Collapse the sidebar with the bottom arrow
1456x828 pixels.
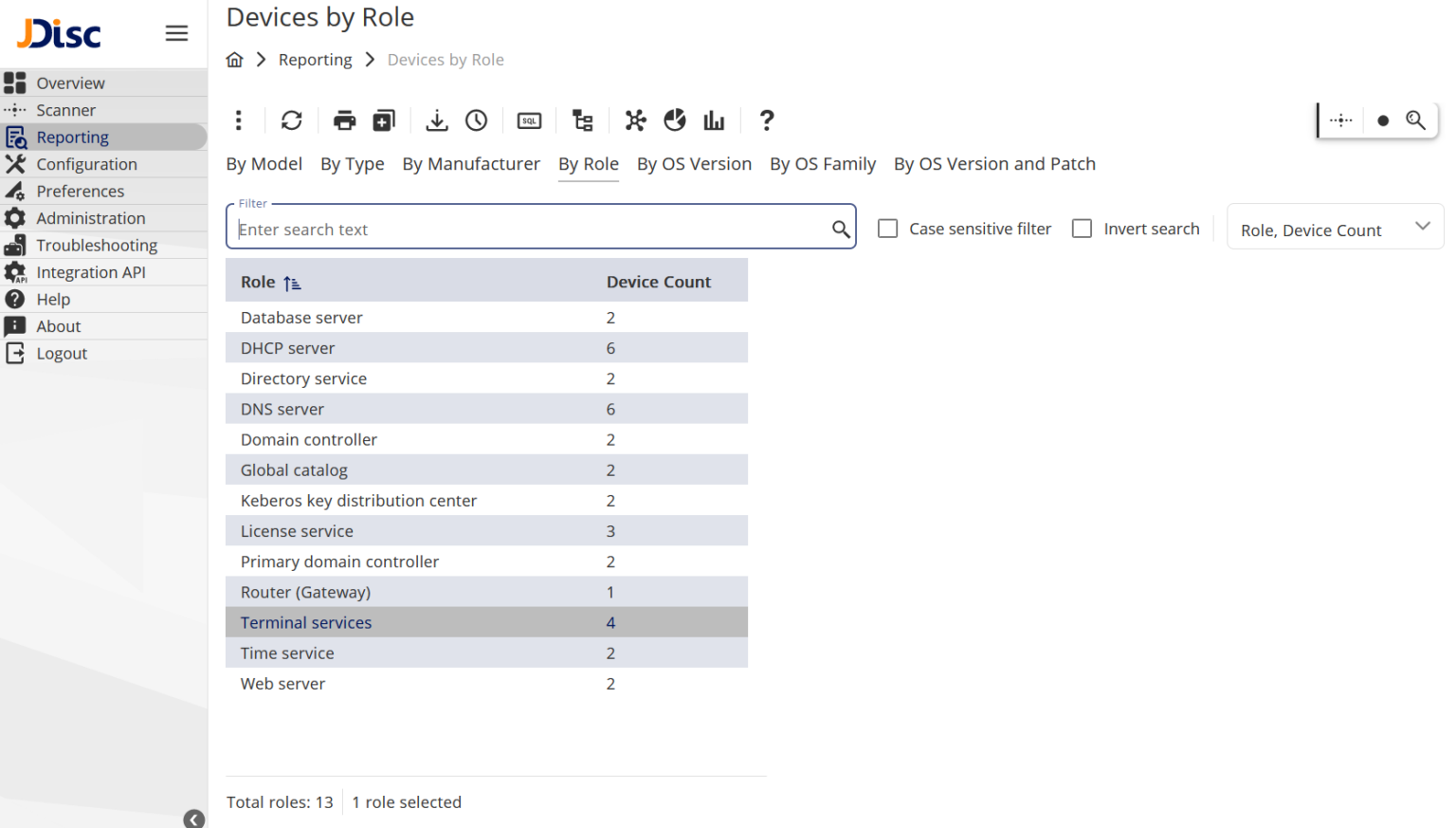click(x=194, y=819)
